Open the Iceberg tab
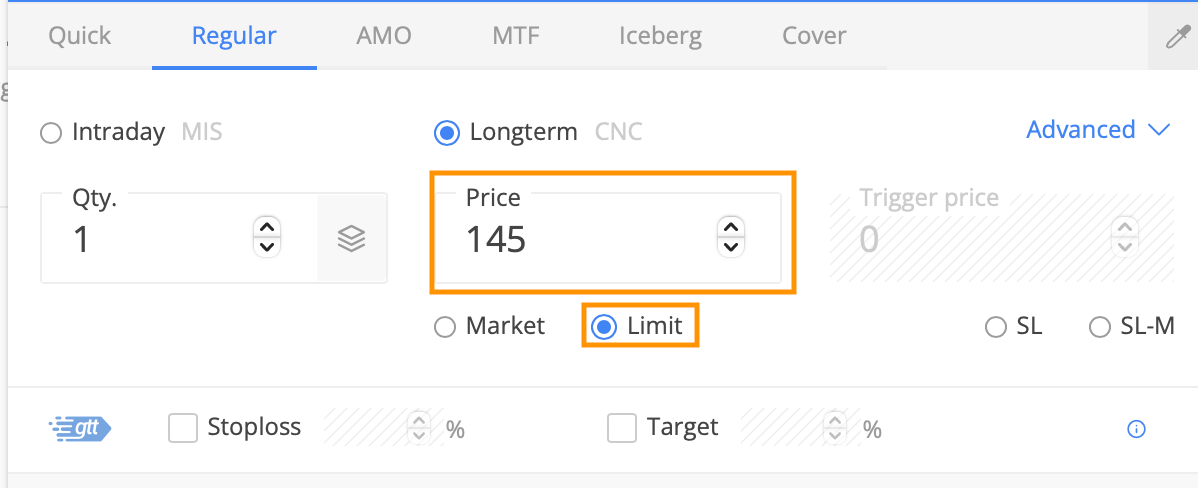1198x488 pixels. [660, 36]
